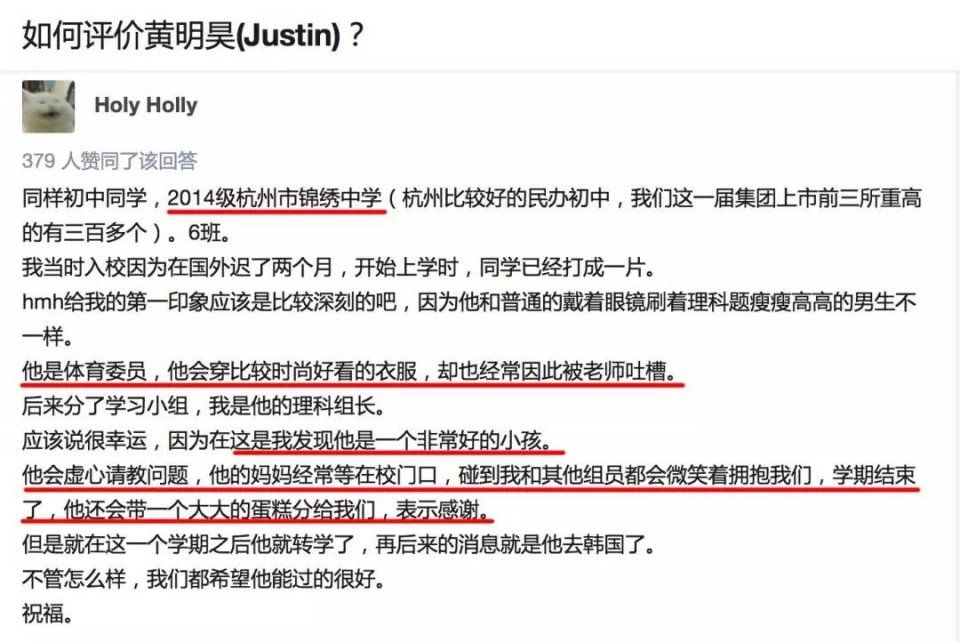Click the text 6班 in the answer
The image size is (960, 642).
point(209,233)
